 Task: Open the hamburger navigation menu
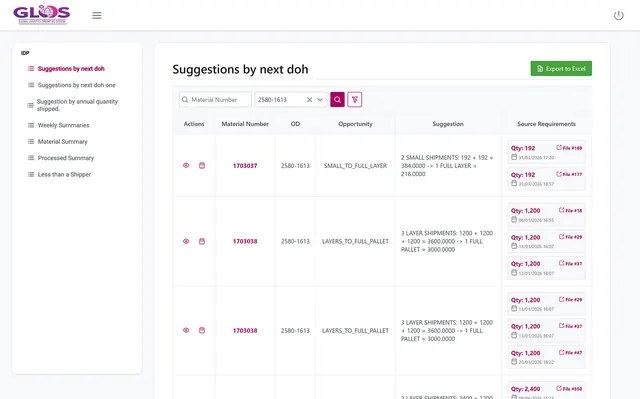pos(97,16)
